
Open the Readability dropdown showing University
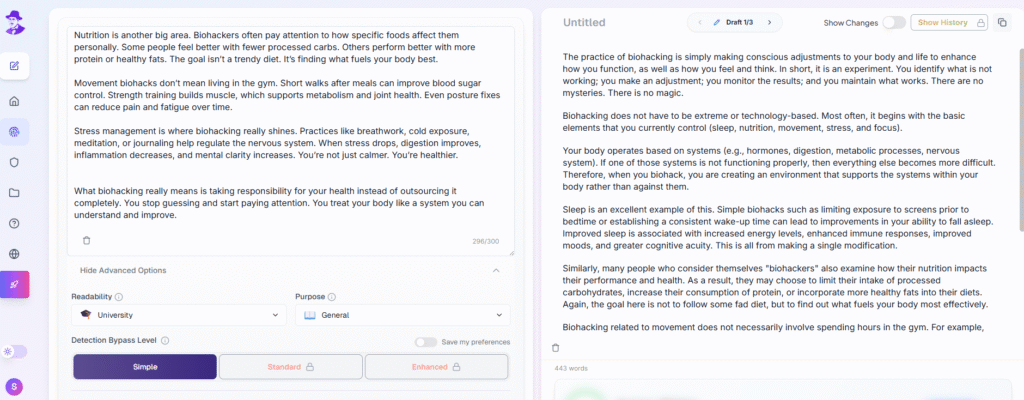click(179, 315)
